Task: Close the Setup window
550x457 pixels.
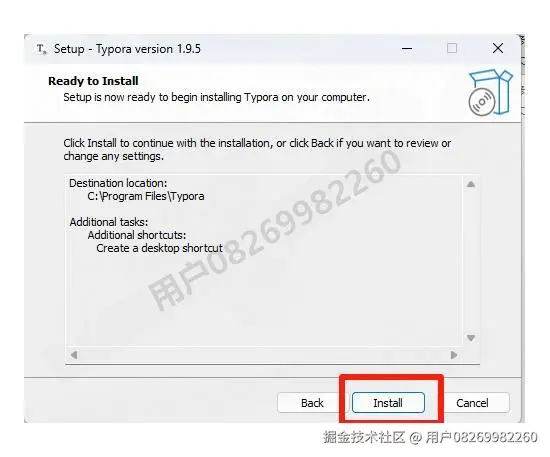Action: 498,48
